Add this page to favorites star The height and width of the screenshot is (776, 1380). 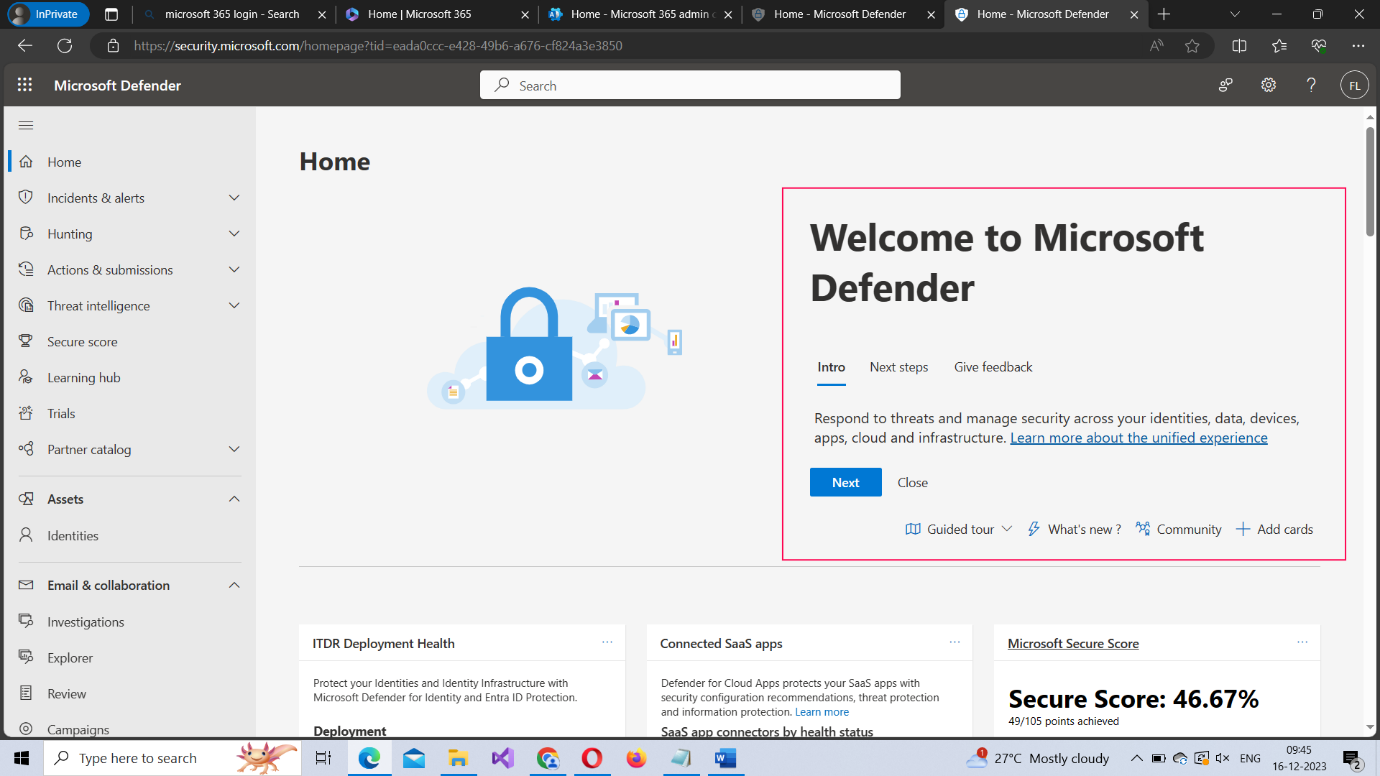tap(1192, 46)
